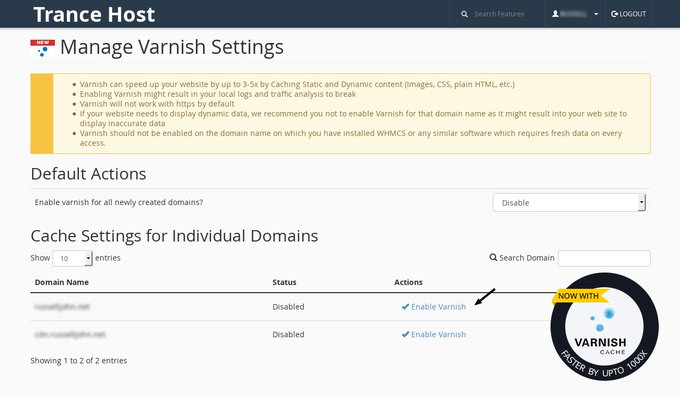Image resolution: width=680 pixels, height=396 pixels.
Task: Click the search magnifier icon in header
Action: pos(464,14)
